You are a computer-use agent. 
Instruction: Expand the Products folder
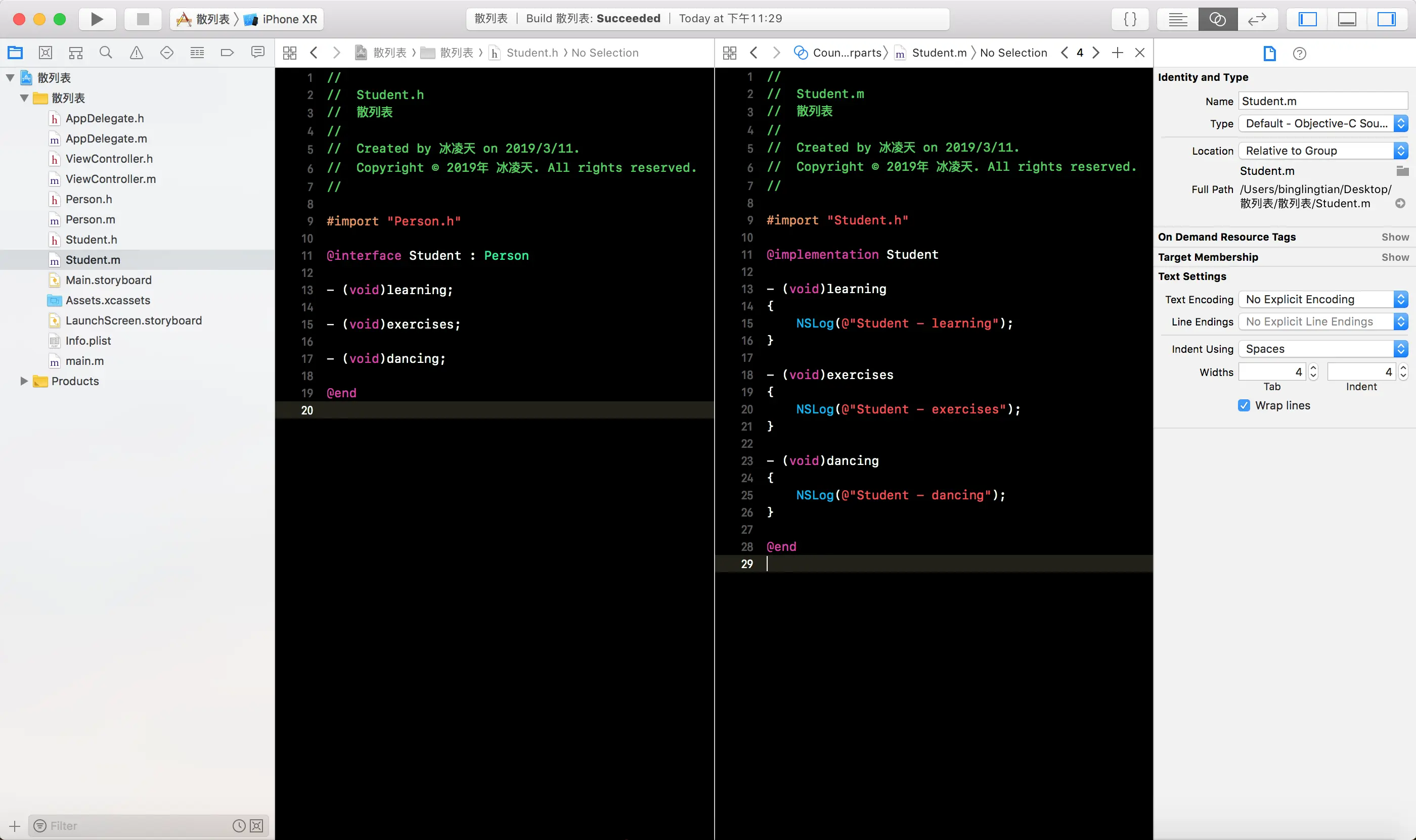pos(24,381)
